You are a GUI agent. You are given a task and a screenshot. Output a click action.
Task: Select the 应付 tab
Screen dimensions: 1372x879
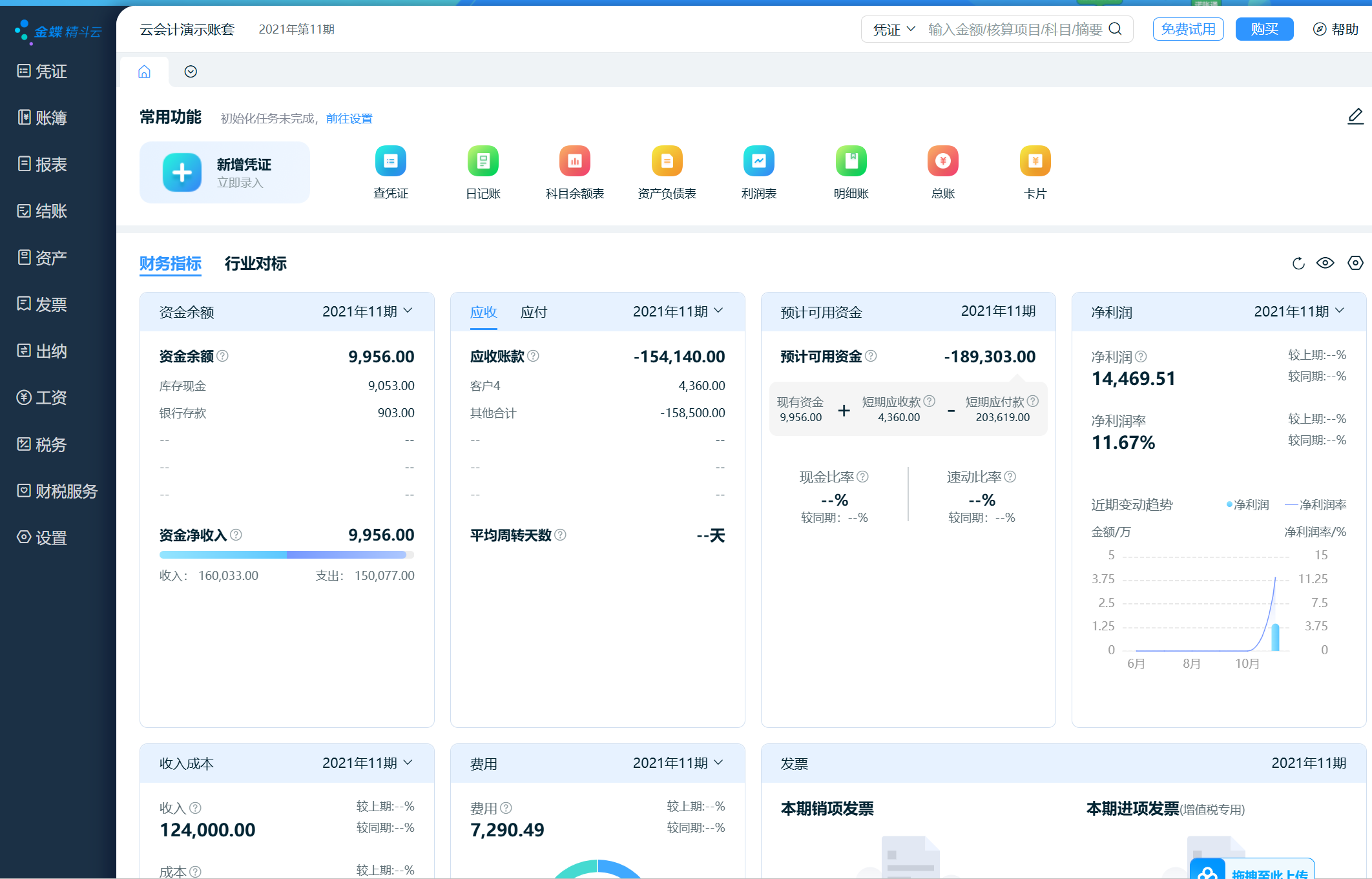point(534,312)
